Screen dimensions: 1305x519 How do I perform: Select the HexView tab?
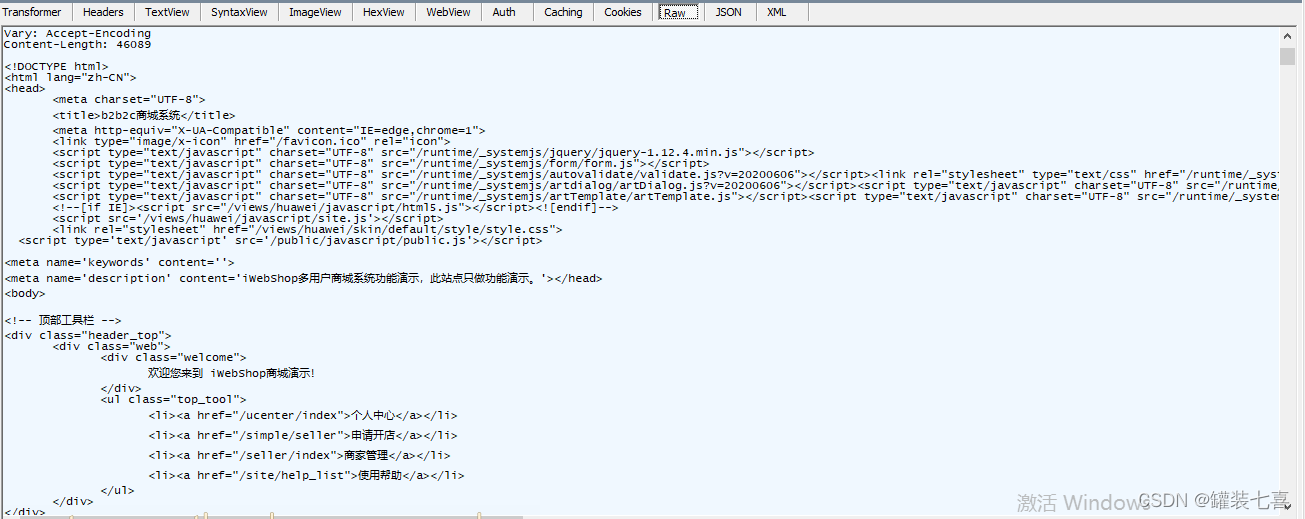[x=383, y=12]
